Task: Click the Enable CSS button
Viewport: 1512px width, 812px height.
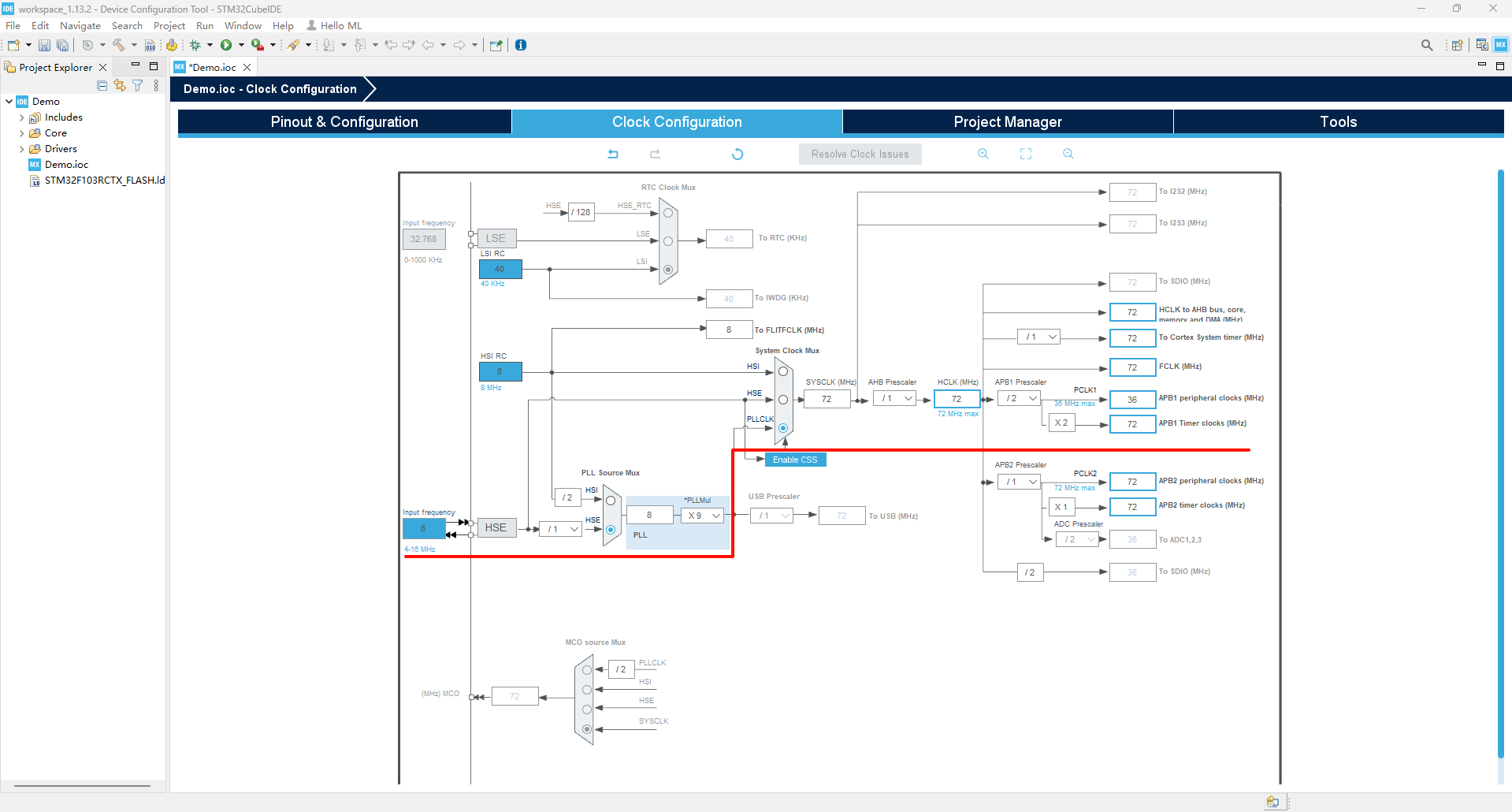Action: coord(795,460)
